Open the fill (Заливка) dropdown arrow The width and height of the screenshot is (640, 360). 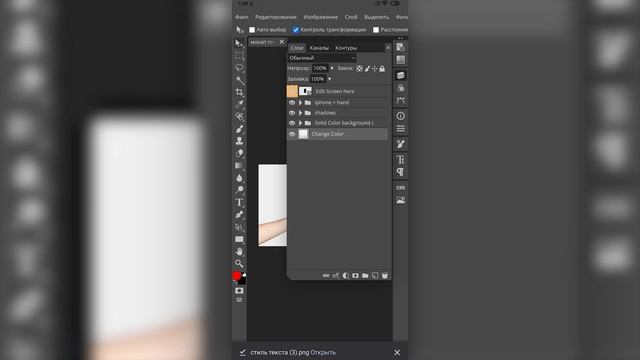329,79
